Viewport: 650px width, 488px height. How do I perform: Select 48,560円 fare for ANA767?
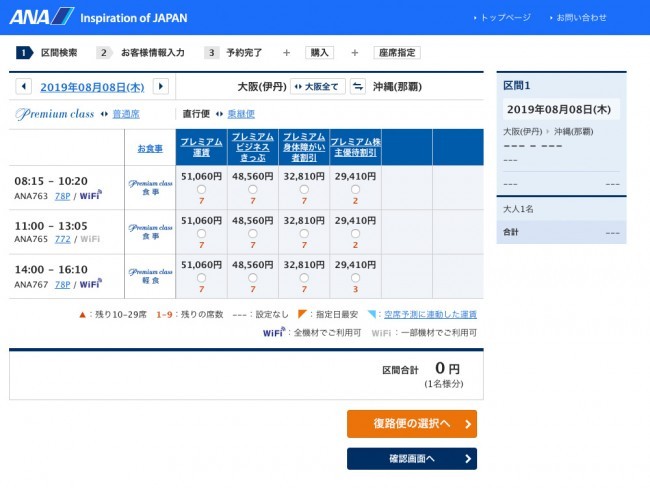point(253,278)
